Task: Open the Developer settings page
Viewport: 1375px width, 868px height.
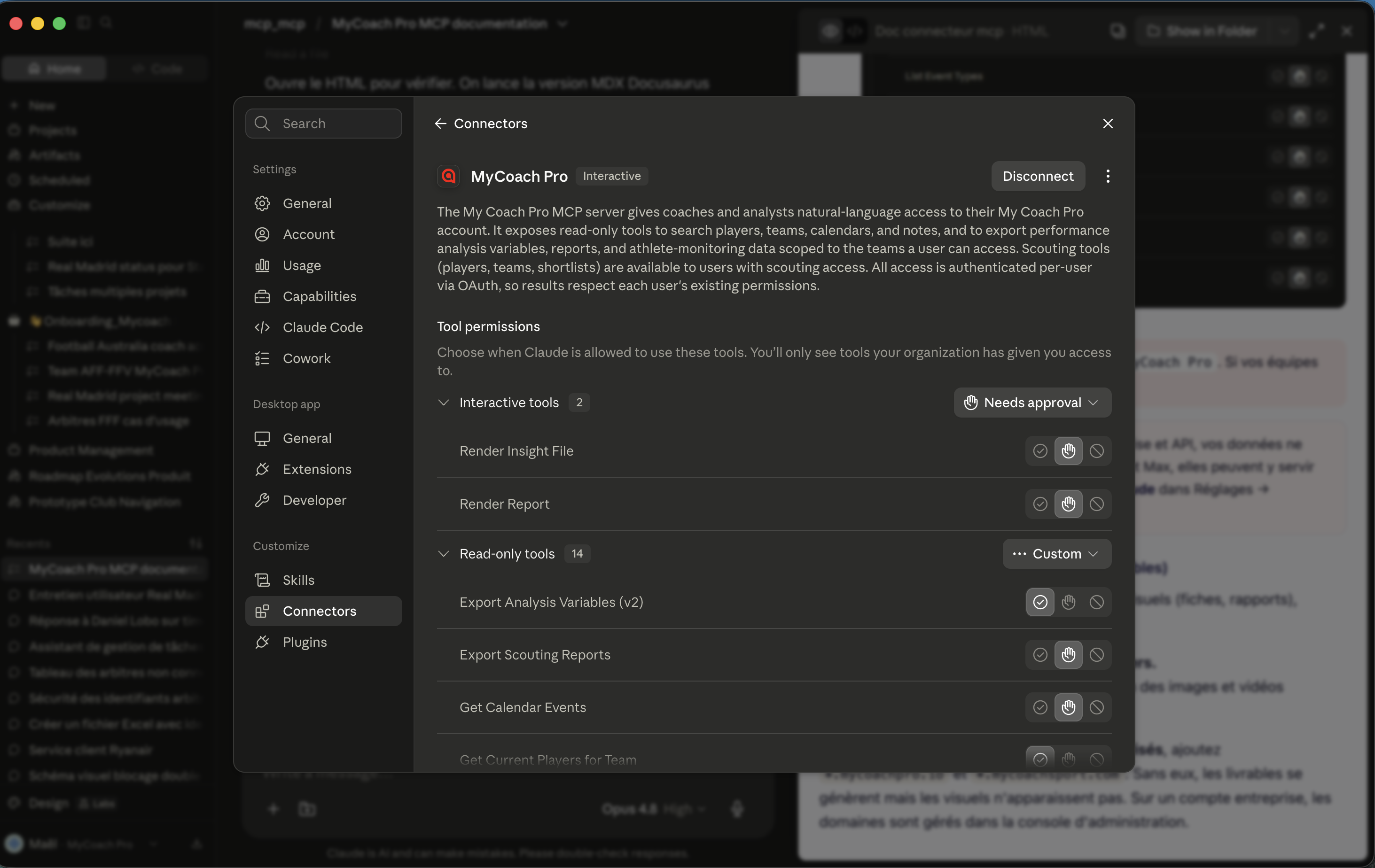Action: [x=323, y=500]
